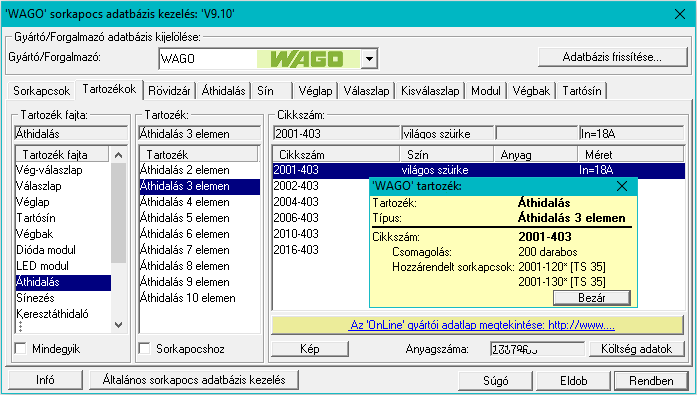Open the Rövidzár tab

point(169,91)
